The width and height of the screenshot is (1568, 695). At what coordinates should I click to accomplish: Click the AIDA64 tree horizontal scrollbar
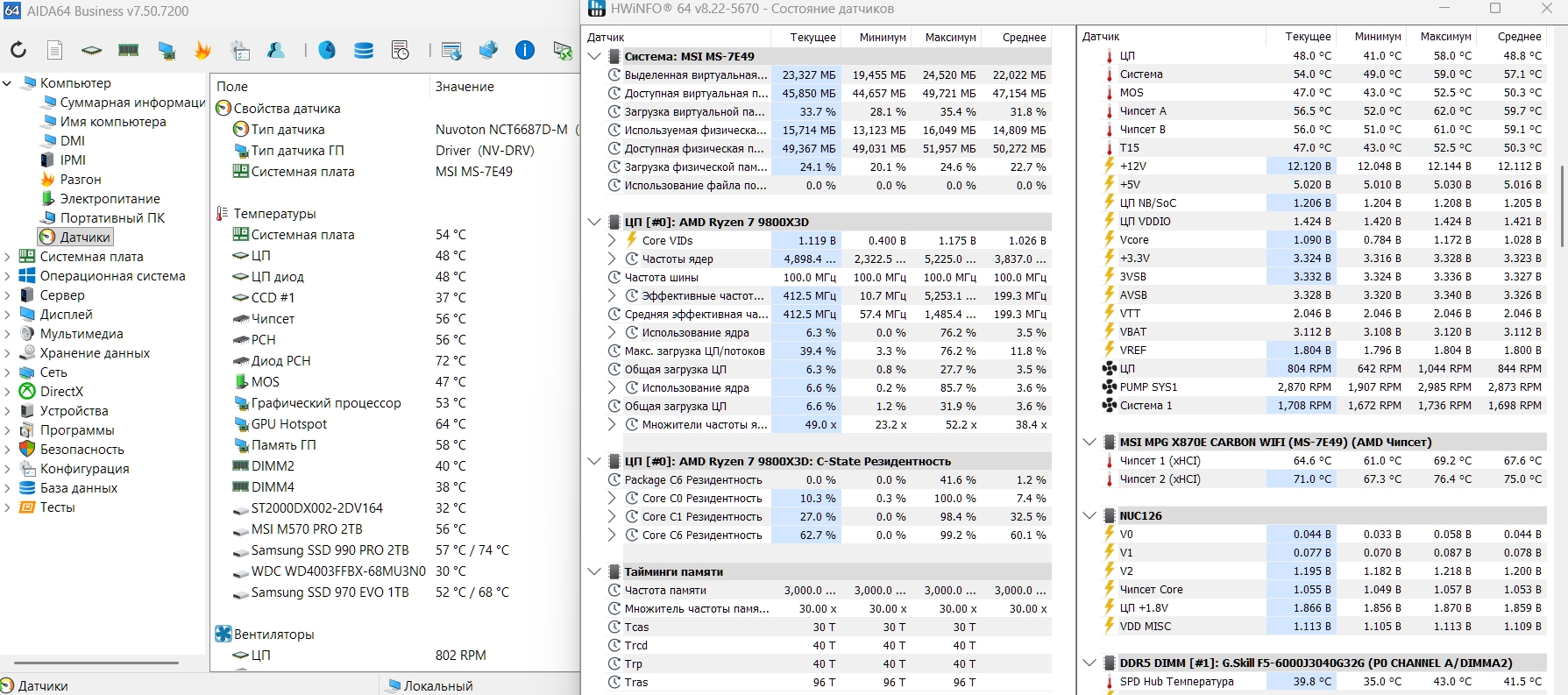point(96,663)
